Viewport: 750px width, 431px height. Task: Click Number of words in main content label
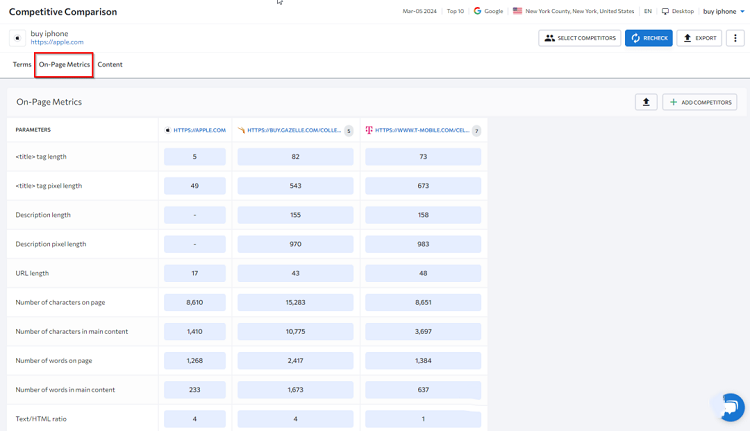(x=65, y=390)
